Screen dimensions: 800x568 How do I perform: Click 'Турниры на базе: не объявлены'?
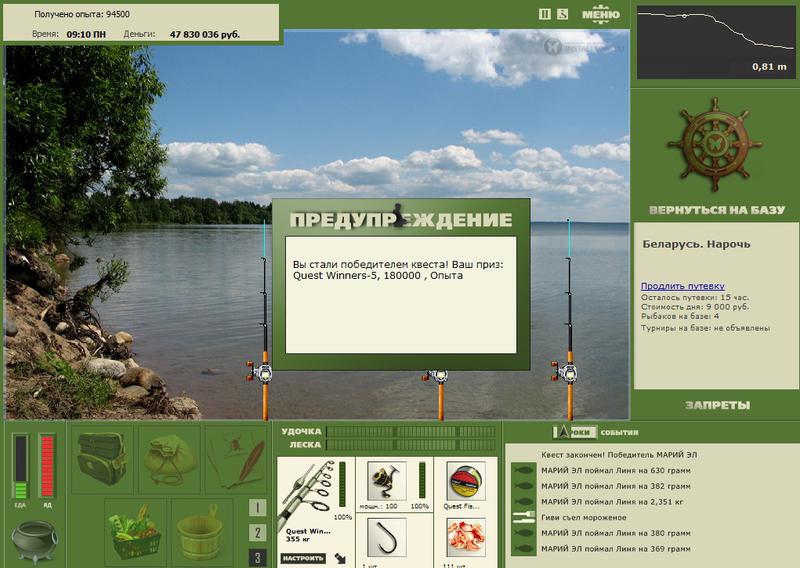pos(705,328)
